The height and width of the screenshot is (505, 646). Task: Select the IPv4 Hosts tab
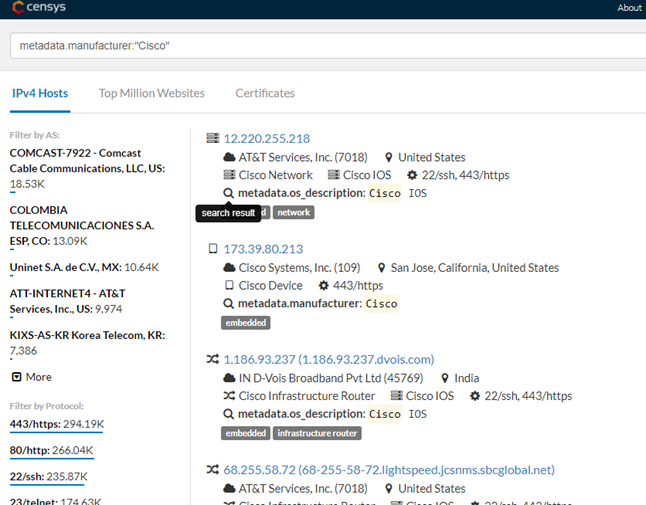[x=40, y=93]
